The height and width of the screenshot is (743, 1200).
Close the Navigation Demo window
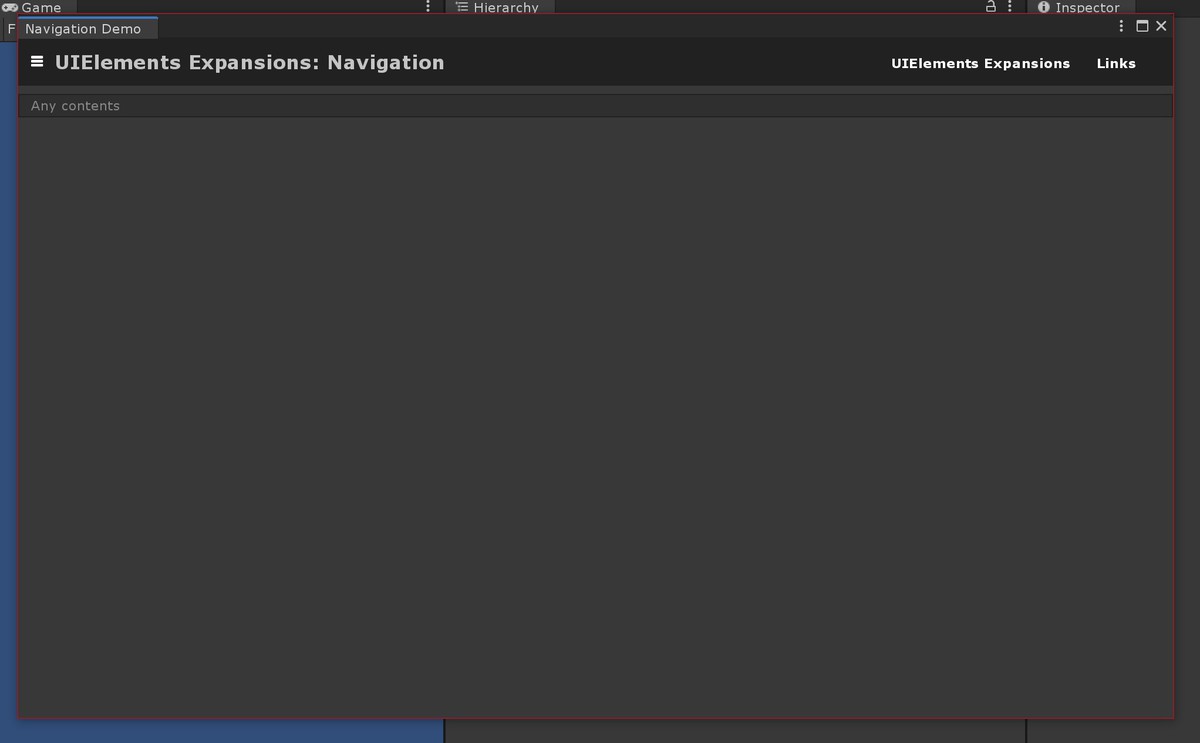pos(1161,26)
